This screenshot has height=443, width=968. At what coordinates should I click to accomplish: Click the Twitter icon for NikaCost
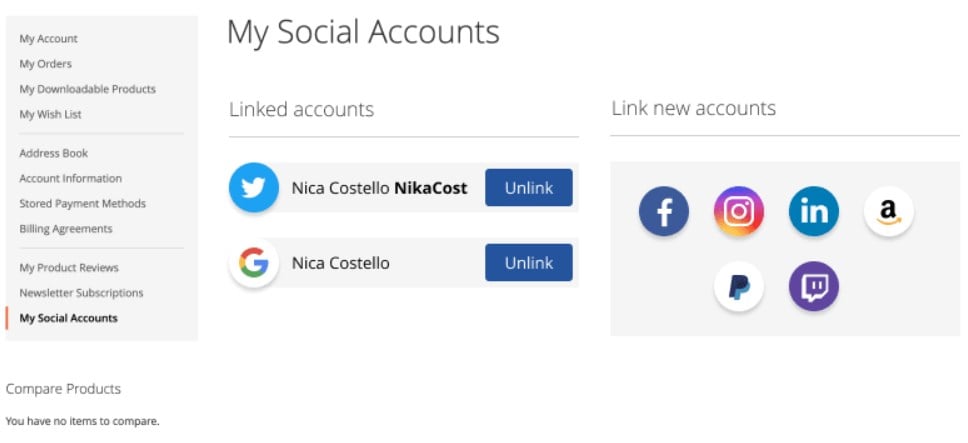[x=254, y=188]
